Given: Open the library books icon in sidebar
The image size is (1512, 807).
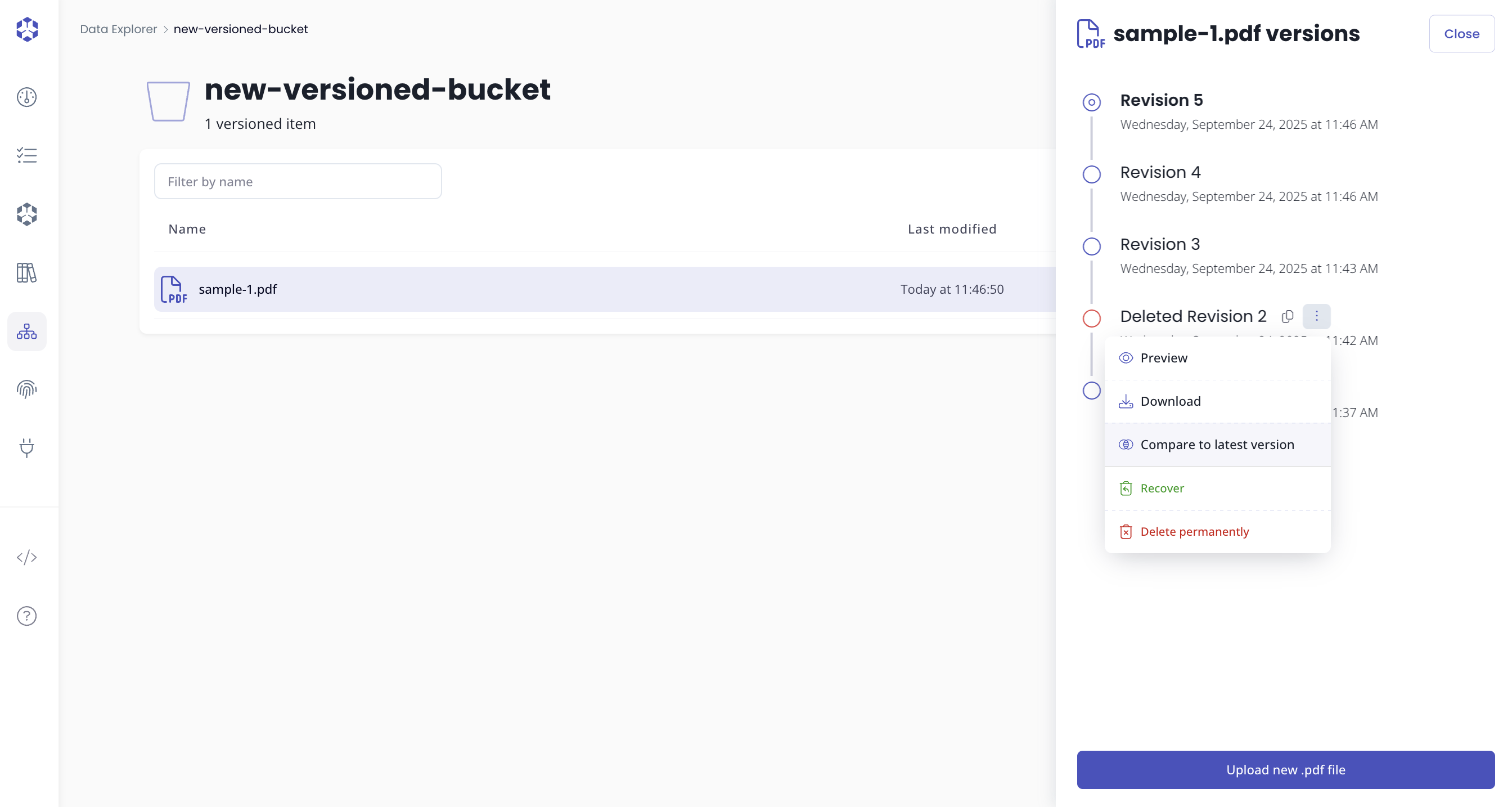Looking at the screenshot, I should (x=27, y=272).
